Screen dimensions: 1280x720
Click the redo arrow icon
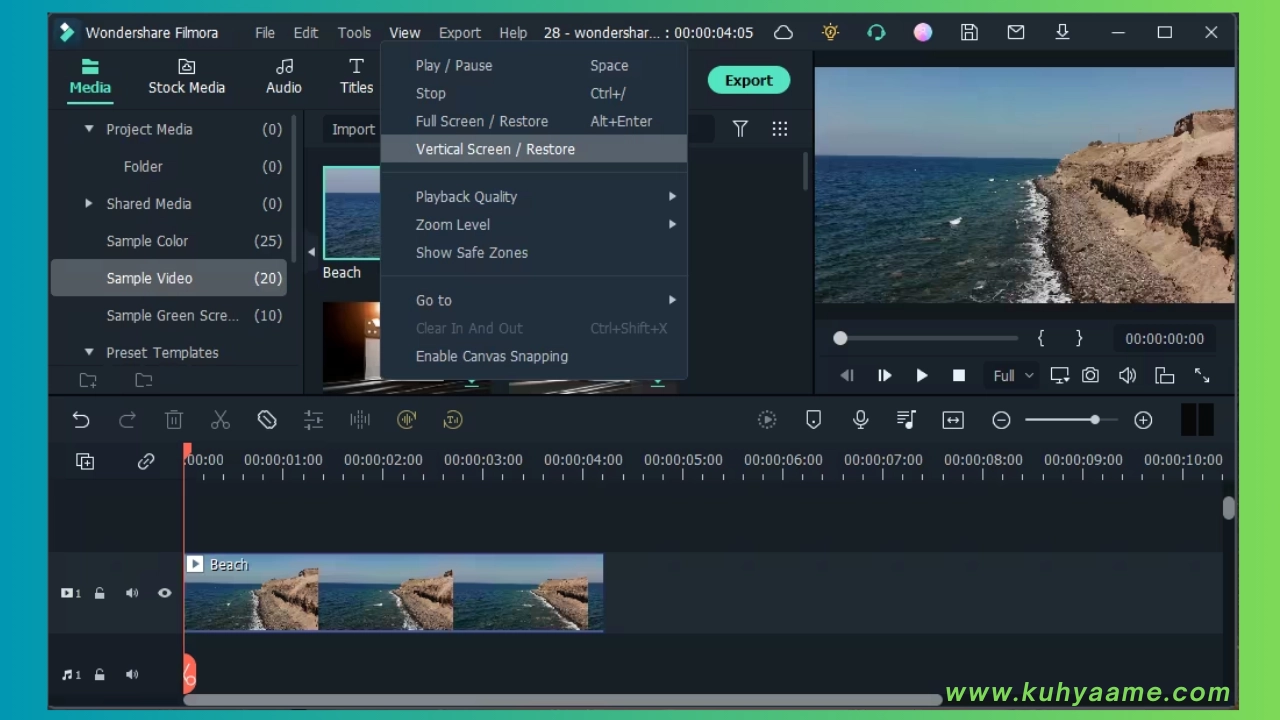(x=127, y=420)
